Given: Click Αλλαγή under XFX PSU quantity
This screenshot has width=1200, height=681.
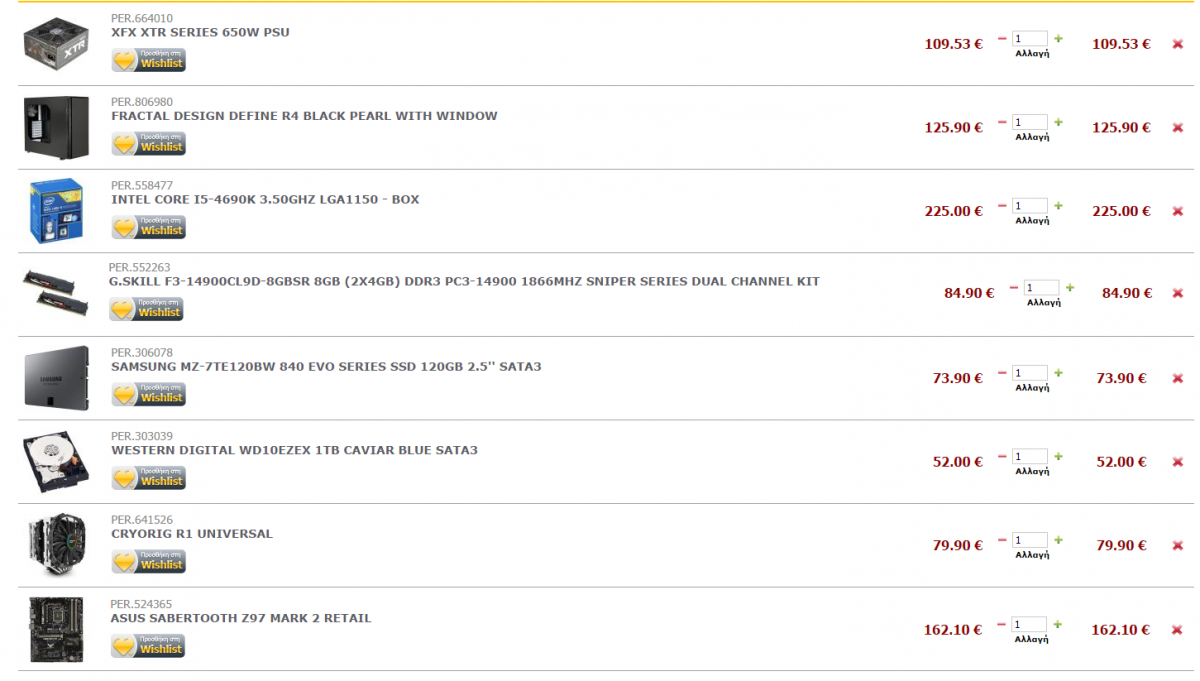Looking at the screenshot, I should pos(1032,53).
